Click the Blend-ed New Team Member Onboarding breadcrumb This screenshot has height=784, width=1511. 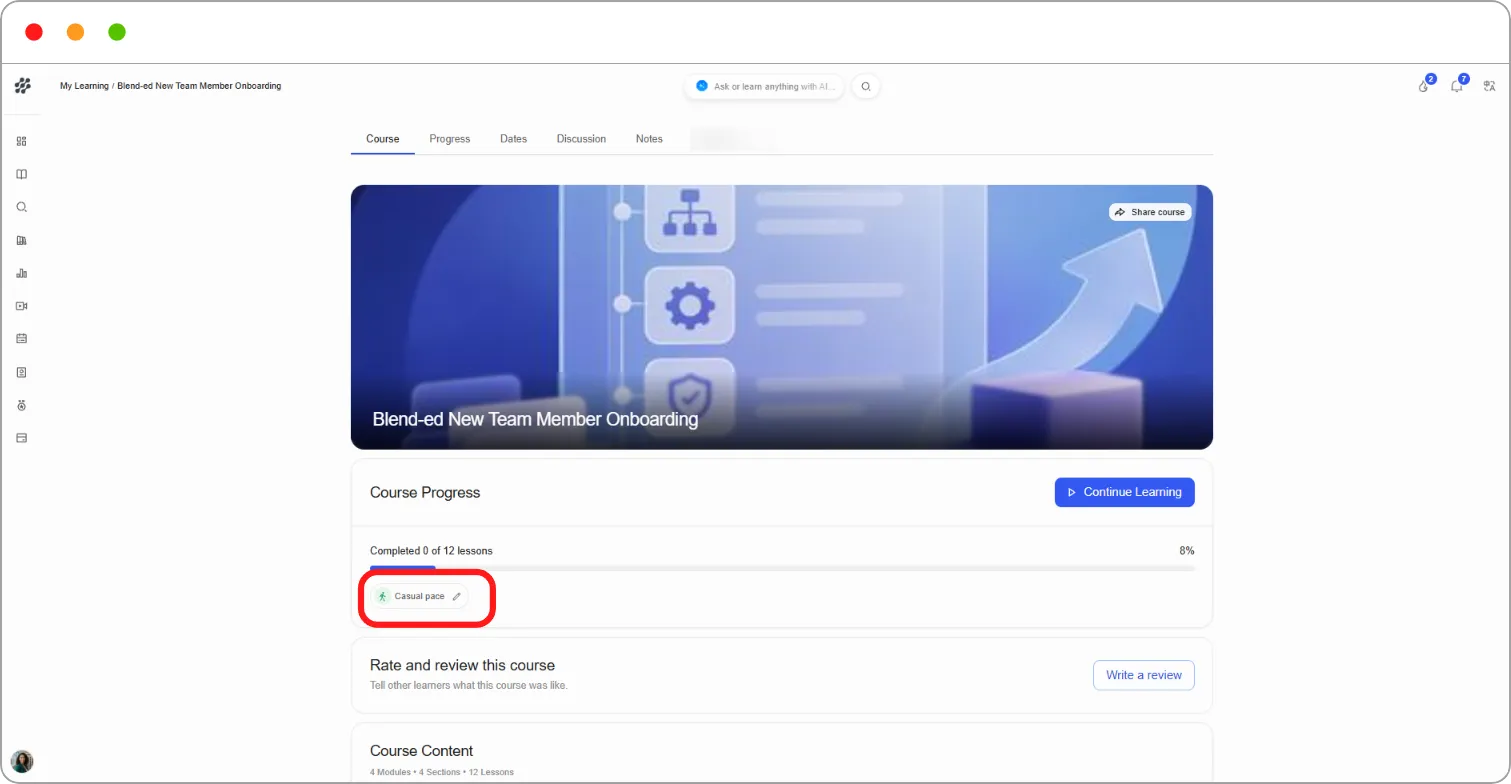(x=199, y=86)
